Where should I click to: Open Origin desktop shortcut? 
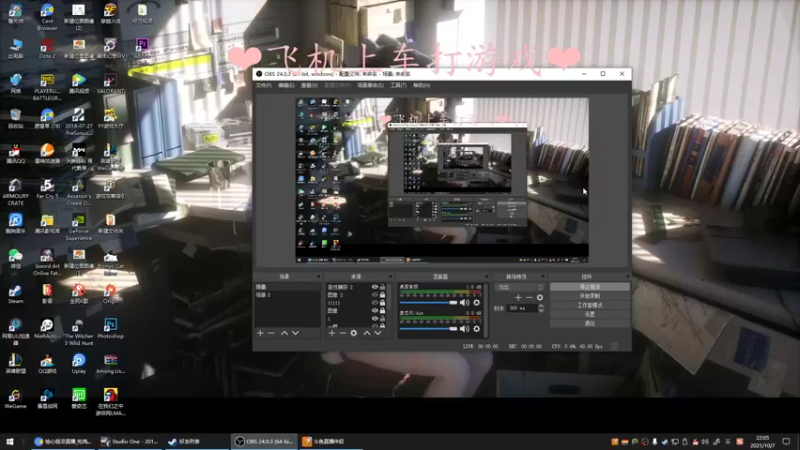point(110,294)
